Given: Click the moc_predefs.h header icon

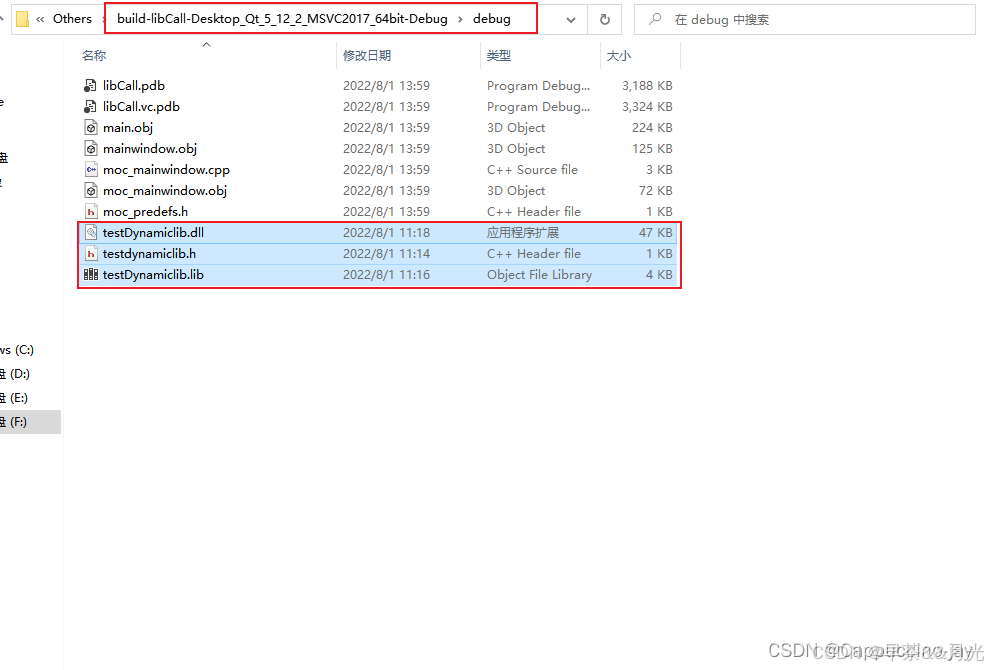Looking at the screenshot, I should [x=91, y=212].
